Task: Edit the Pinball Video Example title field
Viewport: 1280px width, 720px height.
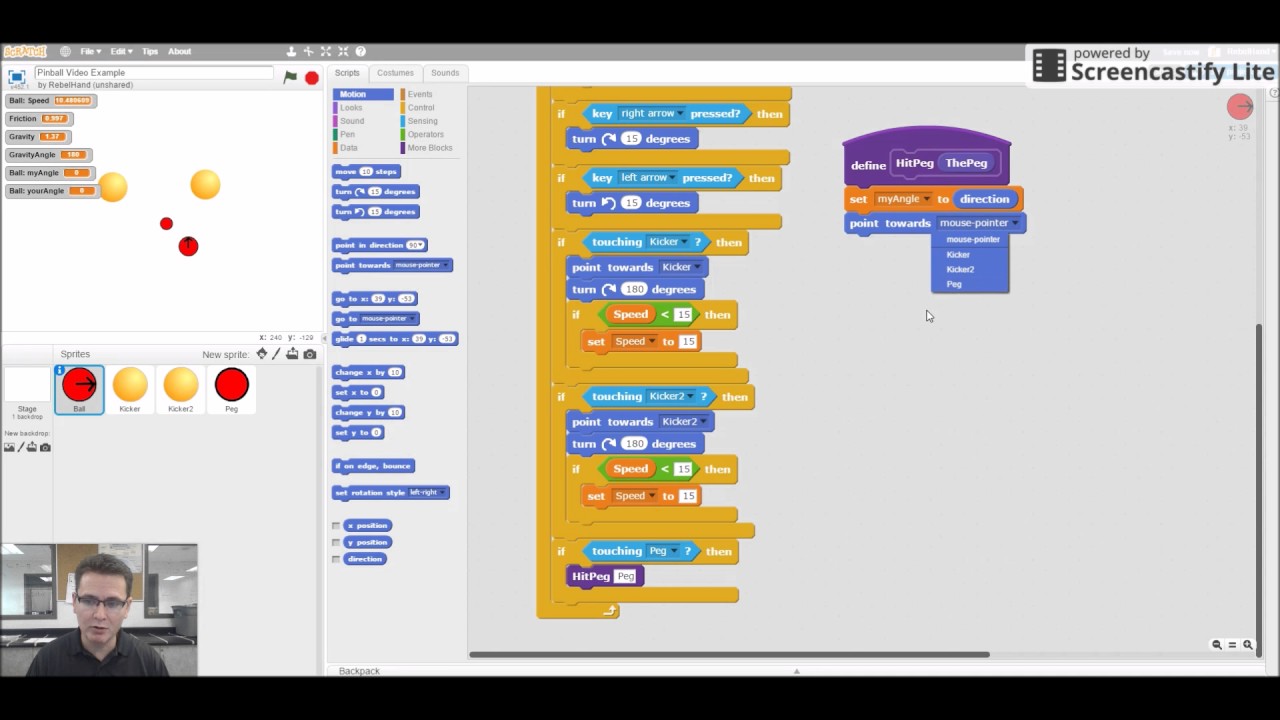Action: click(153, 73)
